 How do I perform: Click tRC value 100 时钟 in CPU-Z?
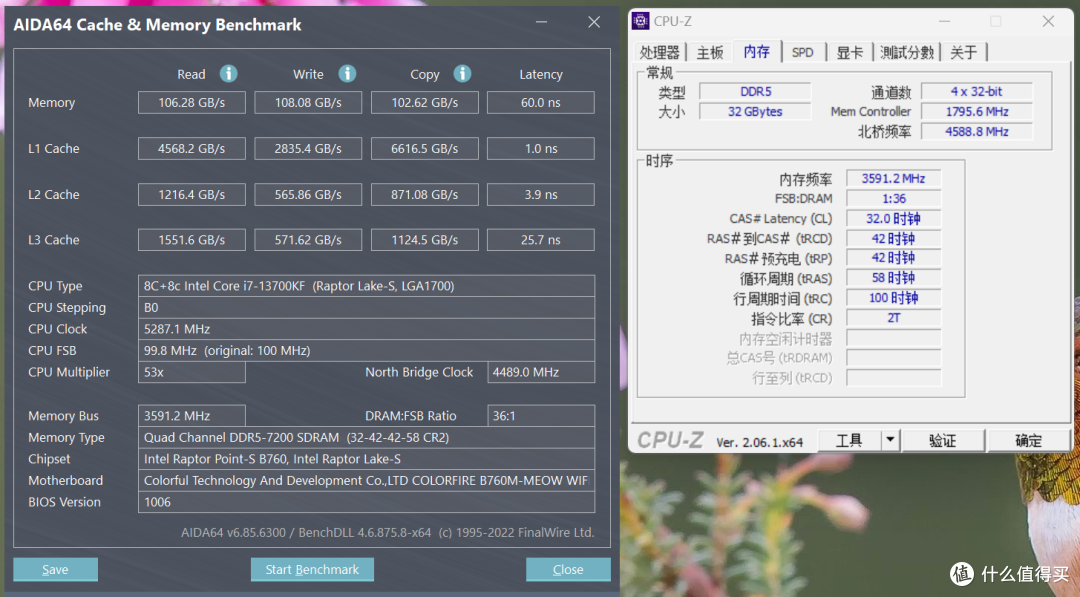893,298
